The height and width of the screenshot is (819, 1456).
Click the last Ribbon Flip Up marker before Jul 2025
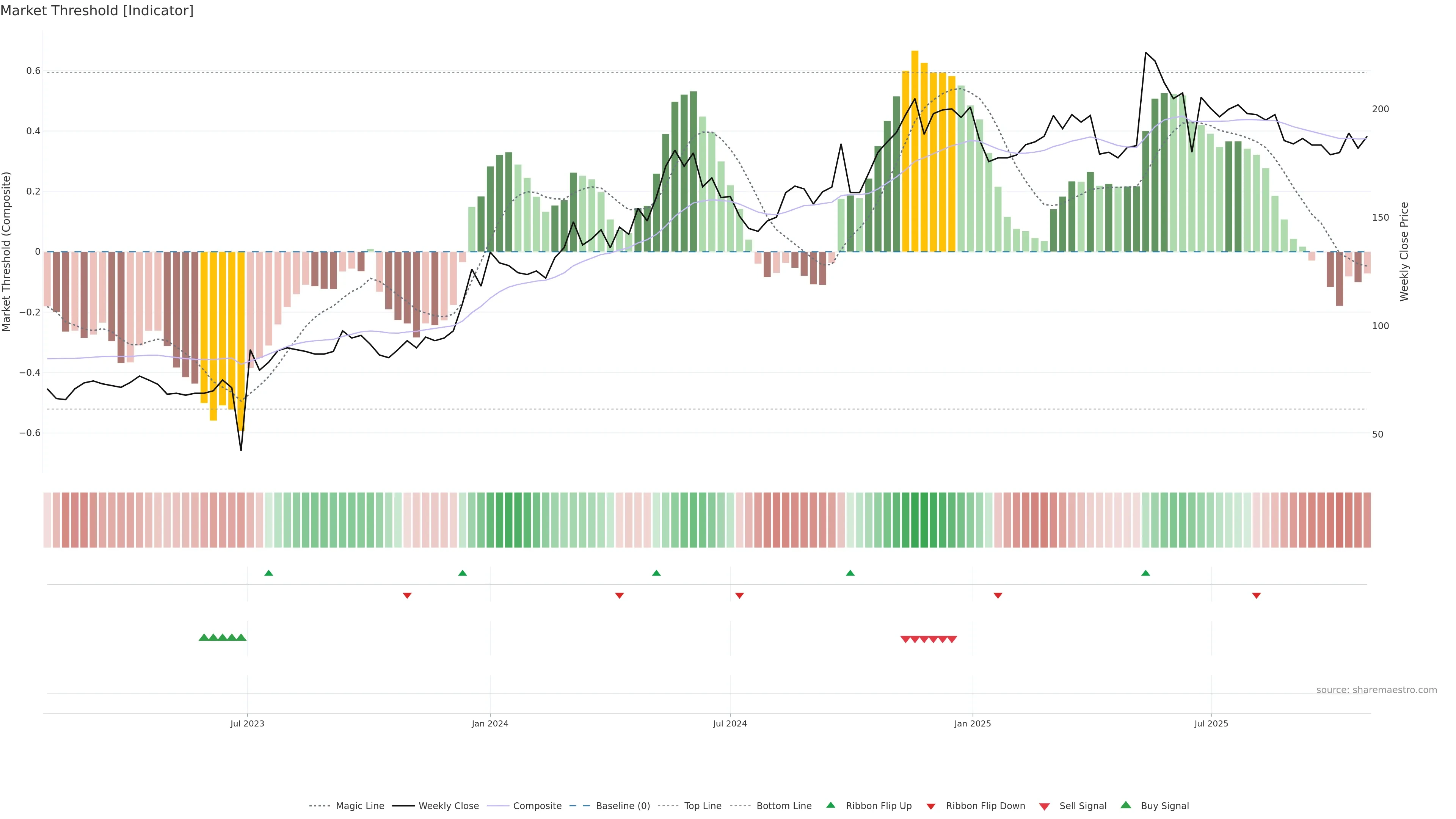point(1146,573)
